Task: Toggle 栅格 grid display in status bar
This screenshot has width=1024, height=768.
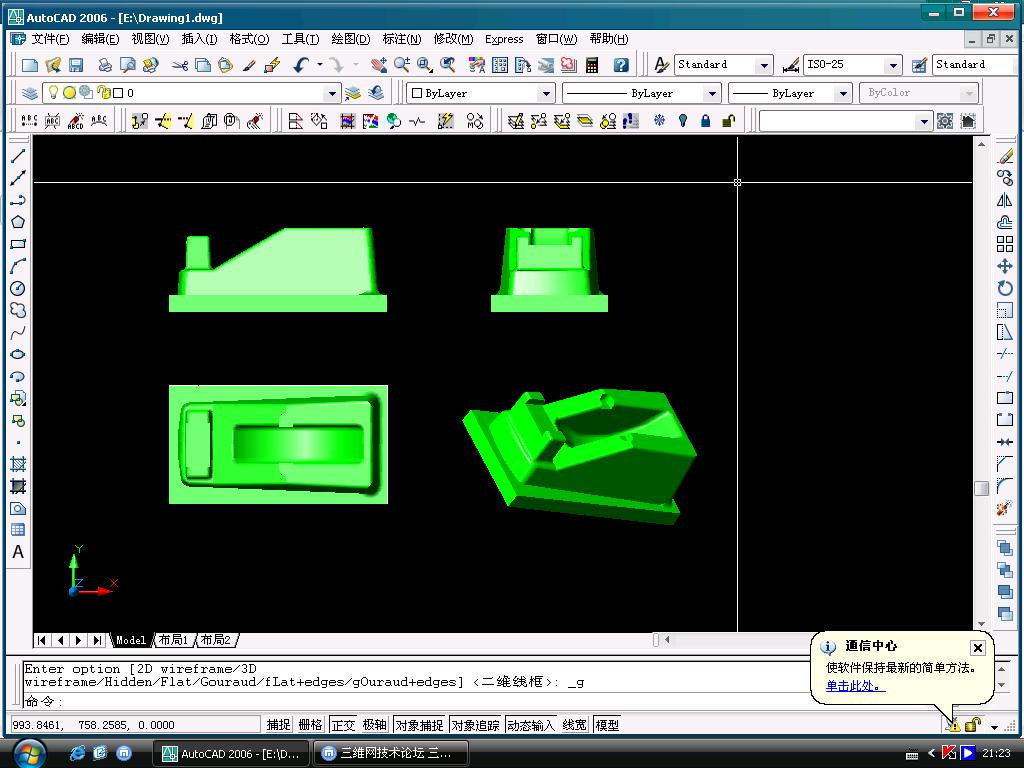Action: coord(310,725)
